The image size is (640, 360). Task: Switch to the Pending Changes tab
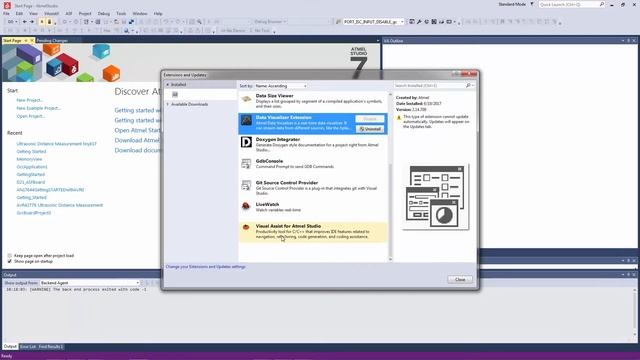click(x=52, y=41)
